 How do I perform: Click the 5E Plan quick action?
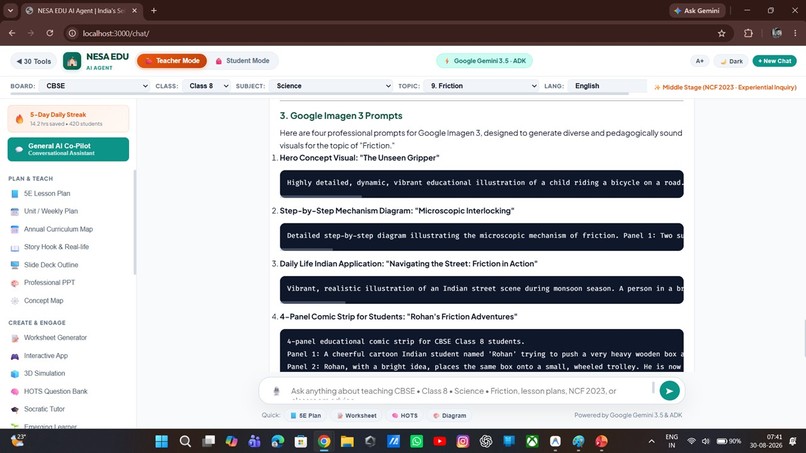pos(305,415)
